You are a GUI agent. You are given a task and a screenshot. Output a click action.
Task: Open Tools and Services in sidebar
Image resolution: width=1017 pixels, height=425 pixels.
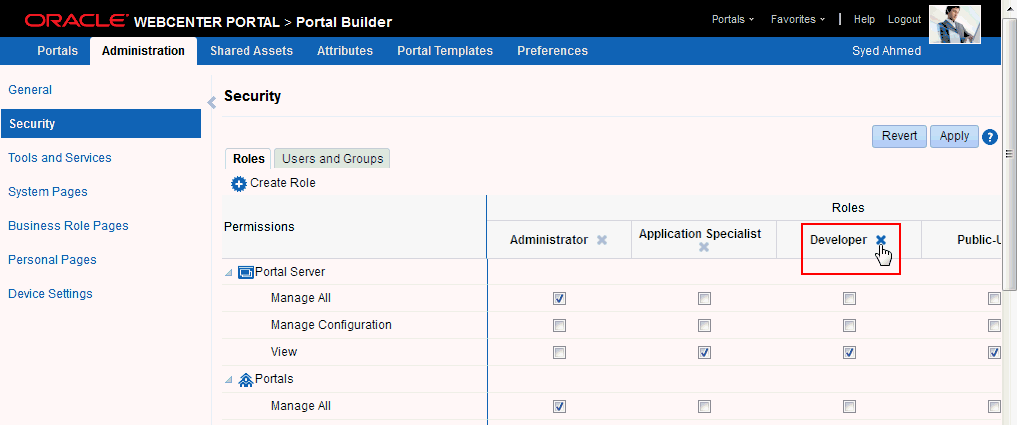click(x=60, y=158)
